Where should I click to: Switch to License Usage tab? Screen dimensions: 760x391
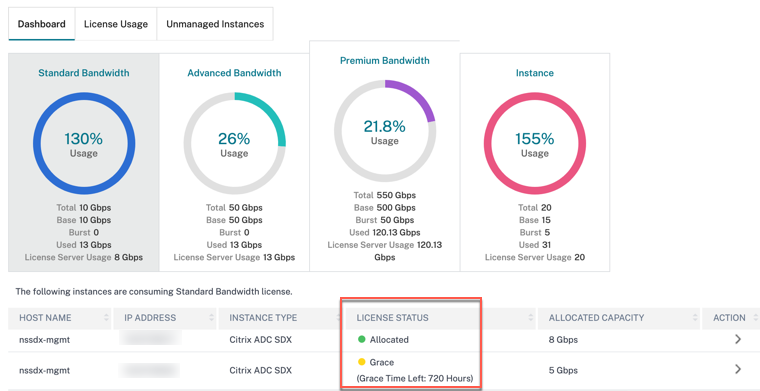tap(116, 24)
